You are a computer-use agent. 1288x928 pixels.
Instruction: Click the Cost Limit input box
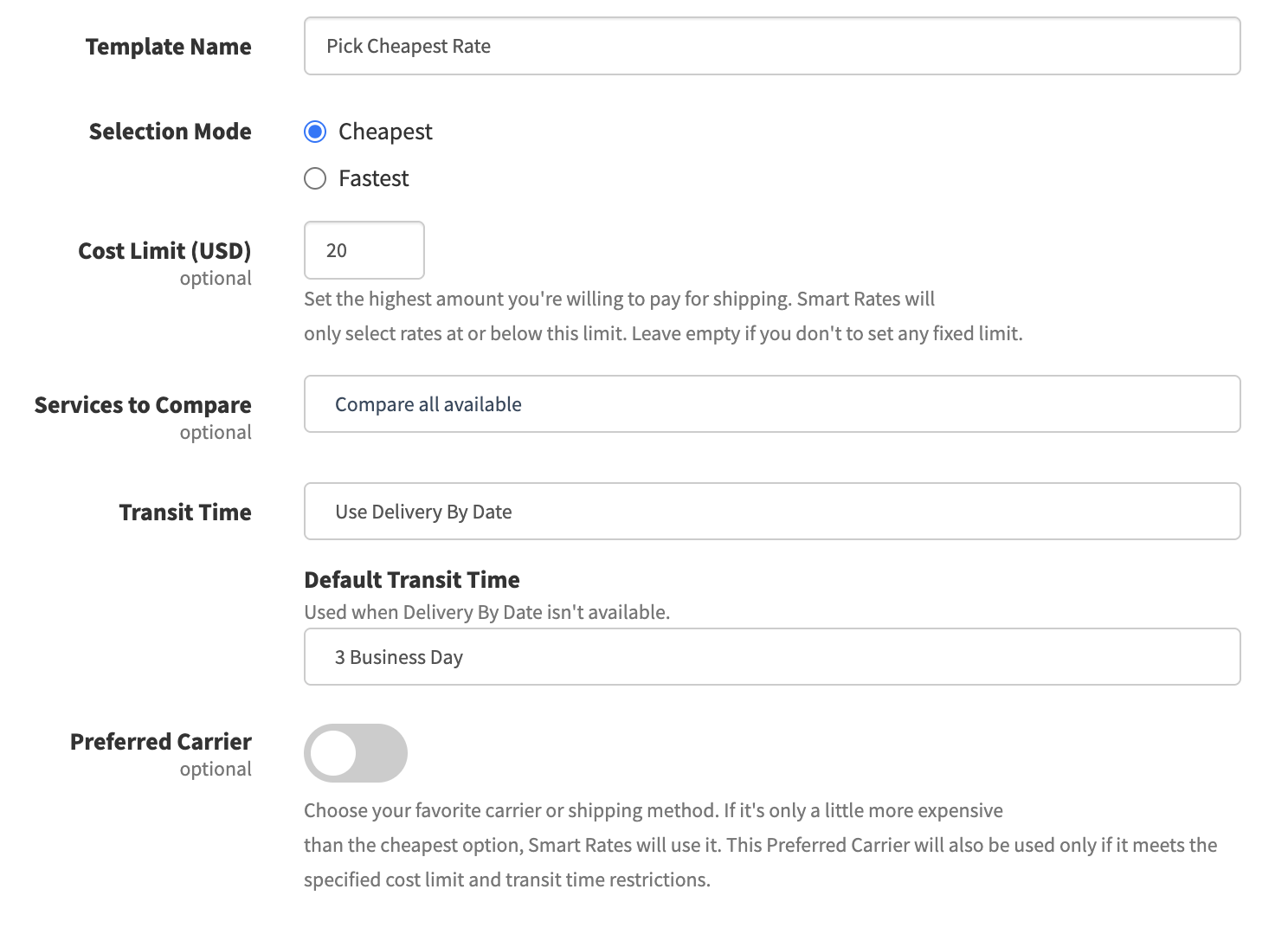coord(364,250)
